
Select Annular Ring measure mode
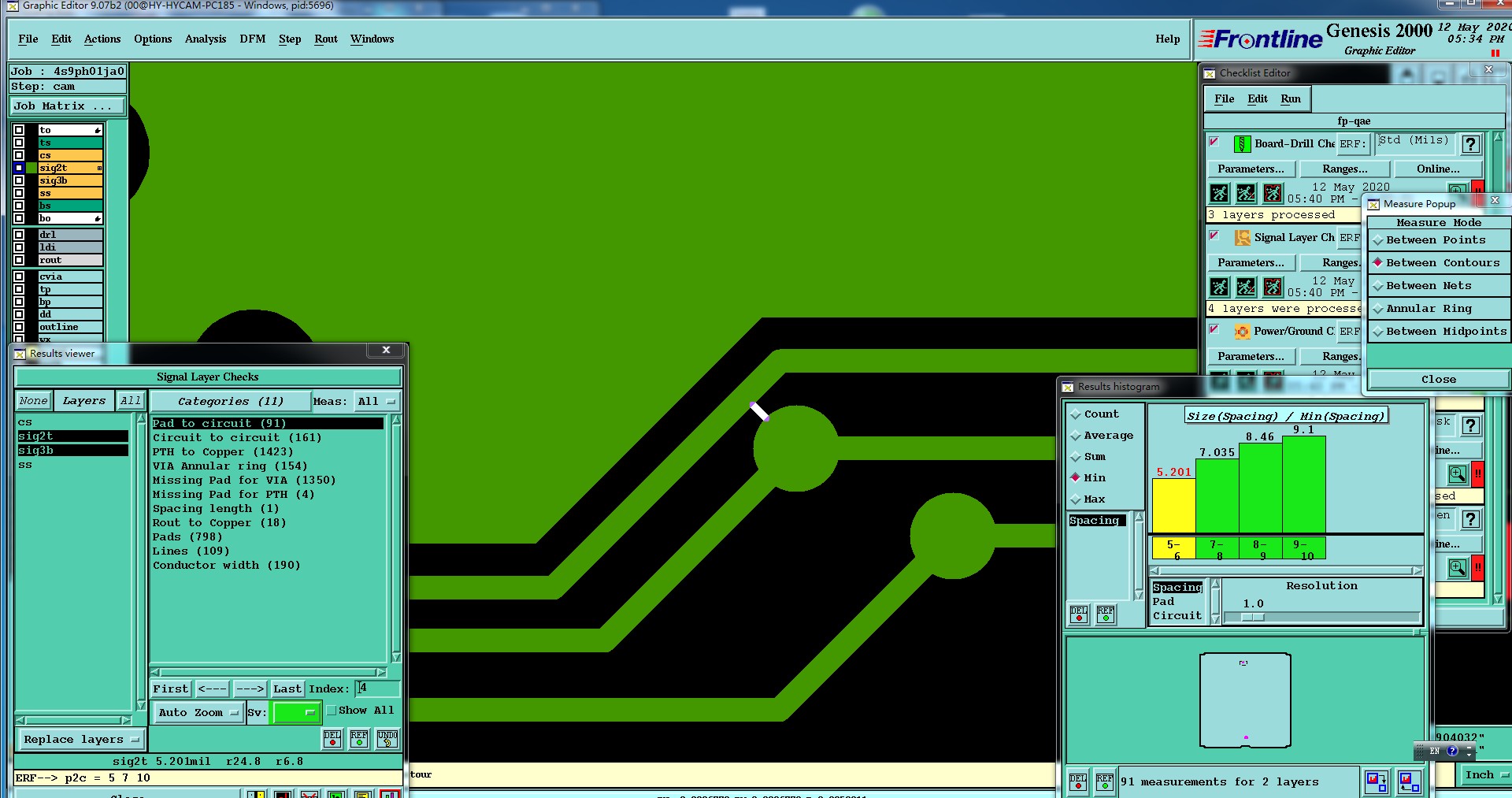pyautogui.click(x=1438, y=308)
